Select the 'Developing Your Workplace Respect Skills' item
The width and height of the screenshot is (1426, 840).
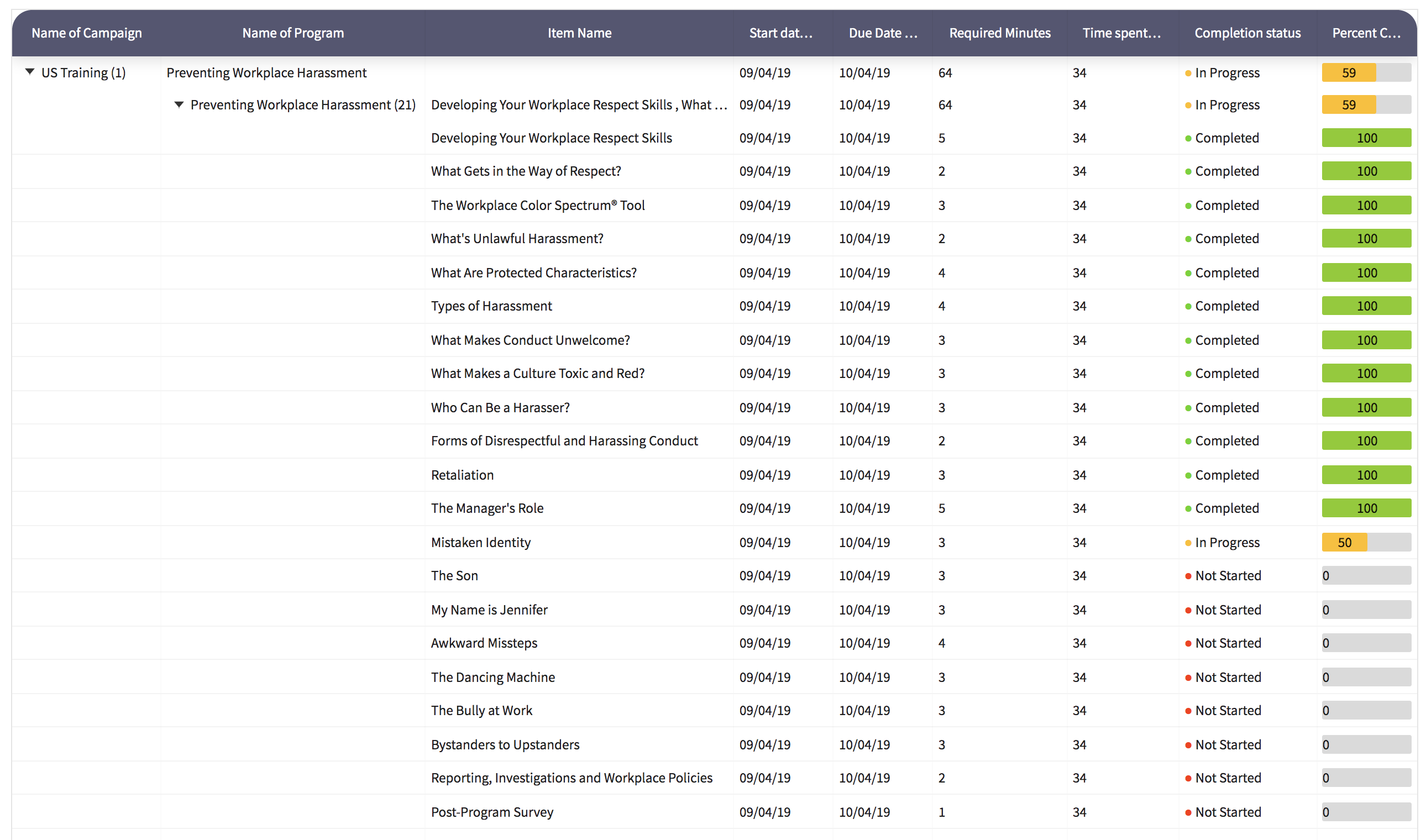pyautogui.click(x=552, y=138)
